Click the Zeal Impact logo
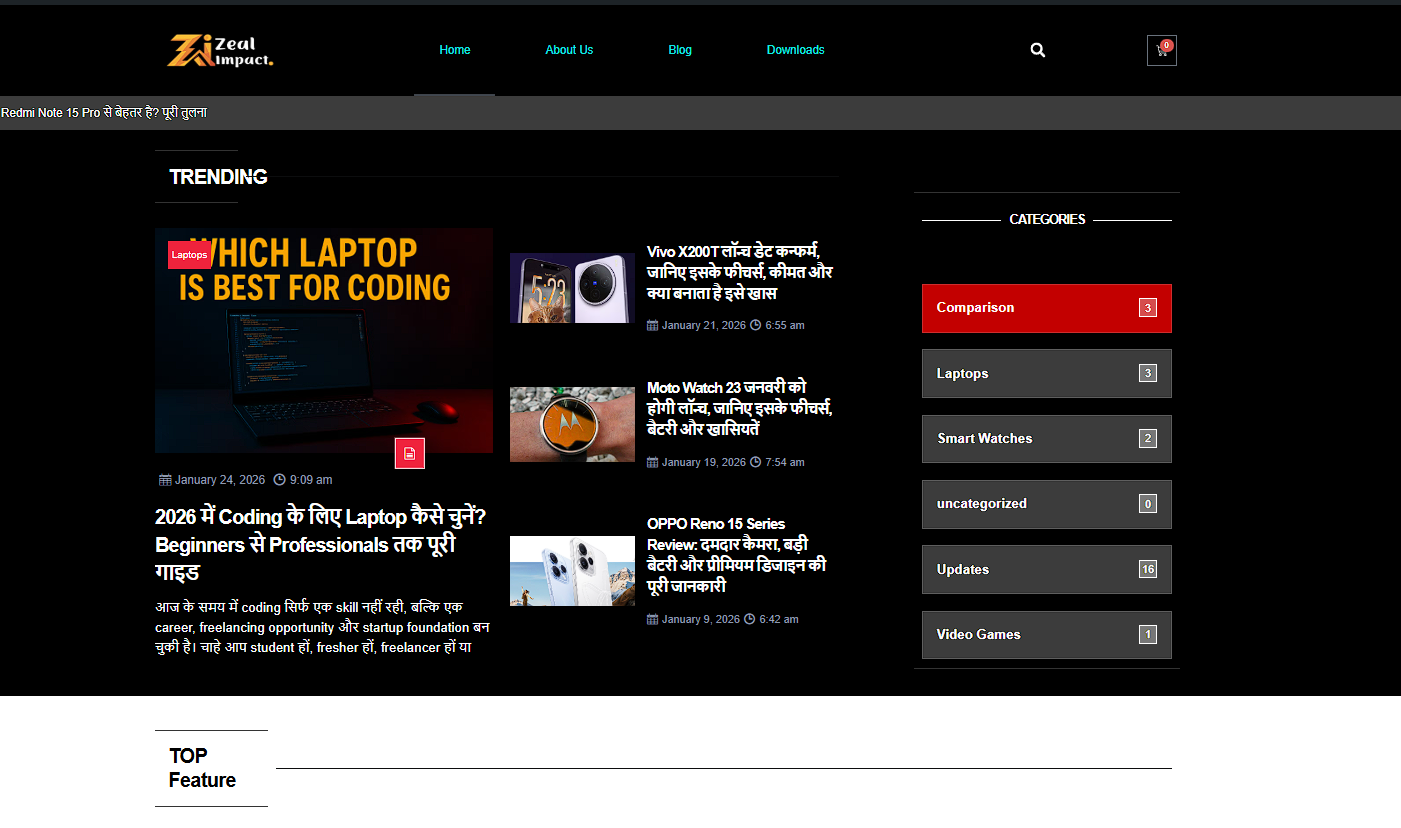This screenshot has height=828, width=1401. pyautogui.click(x=220, y=51)
